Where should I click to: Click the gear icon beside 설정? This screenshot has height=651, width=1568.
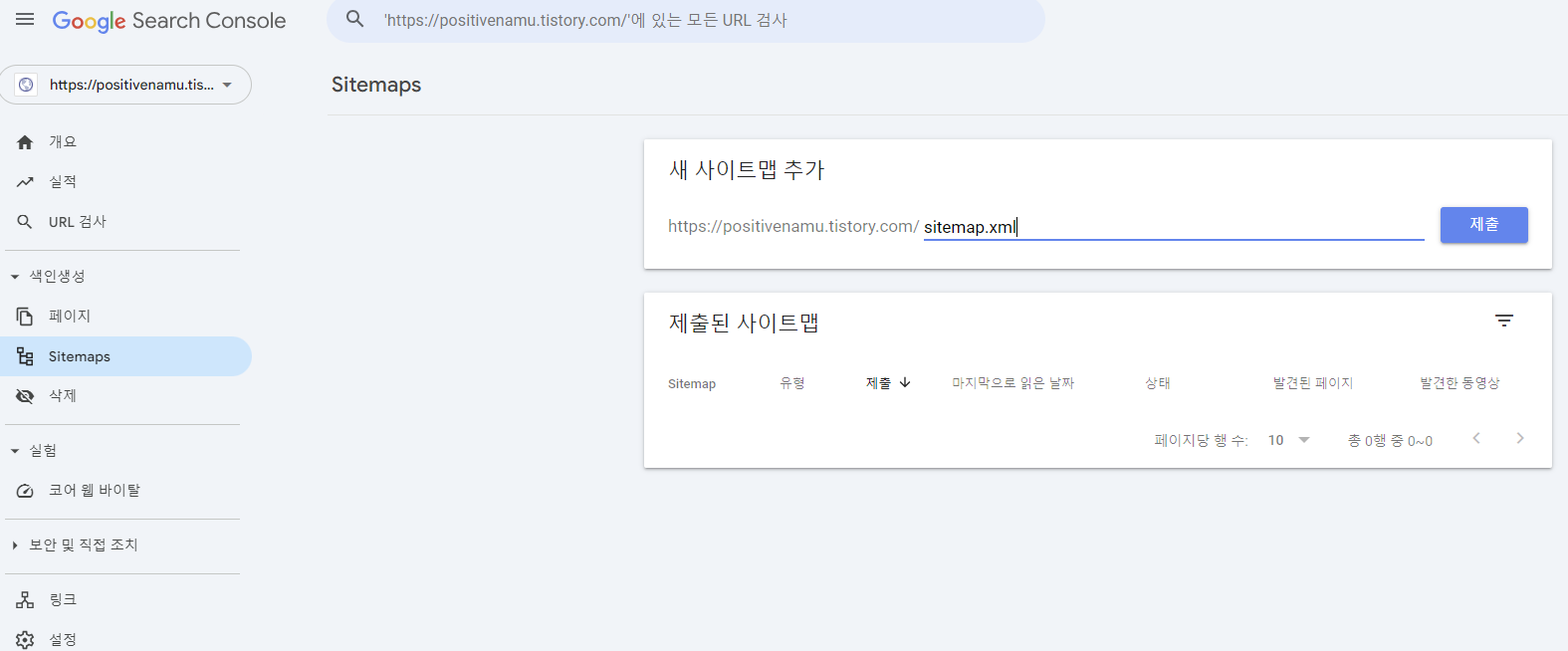(25, 640)
